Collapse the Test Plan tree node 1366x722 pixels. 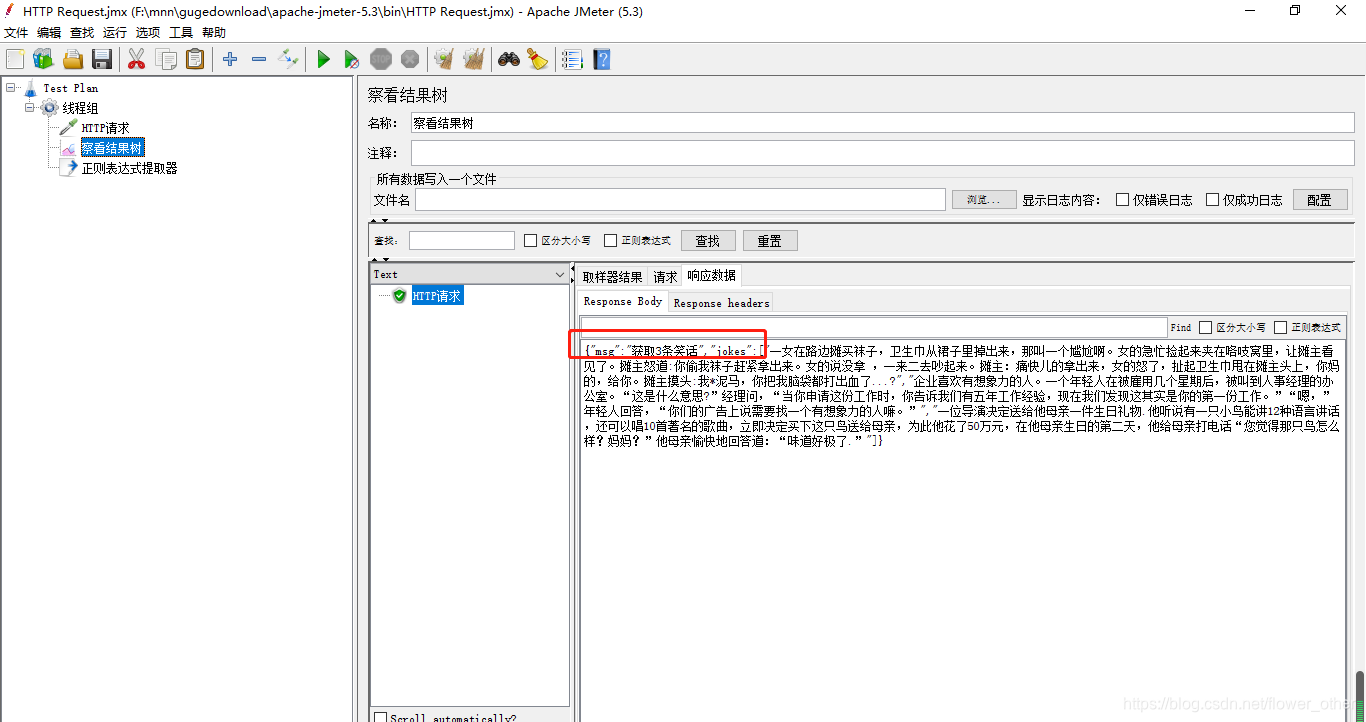click(x=10, y=88)
